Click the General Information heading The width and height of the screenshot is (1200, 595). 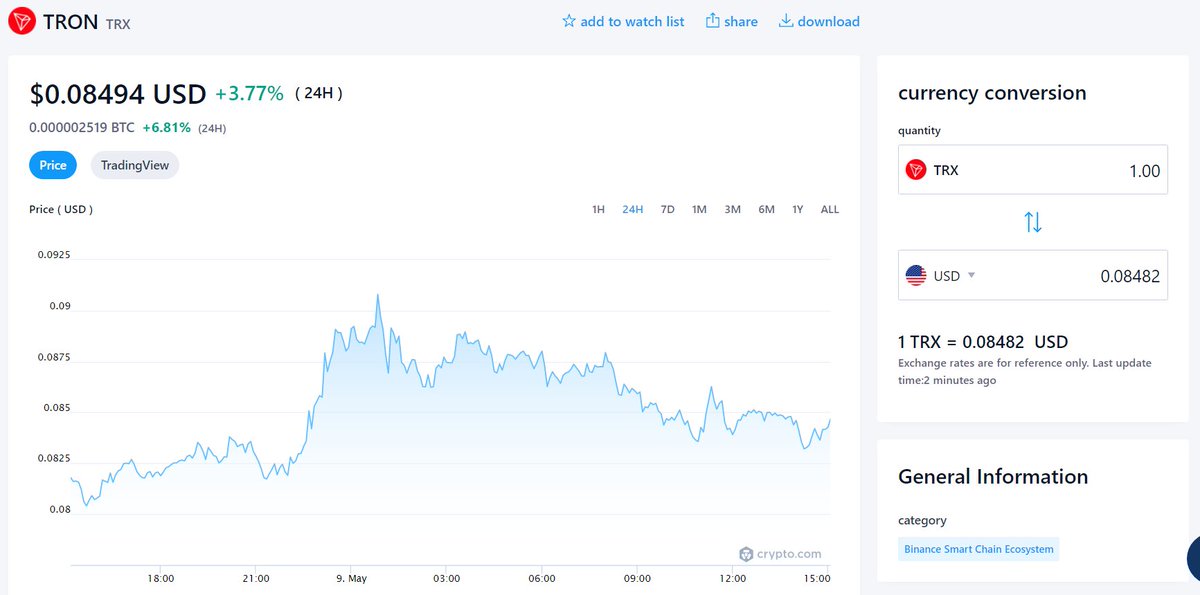pos(993,477)
